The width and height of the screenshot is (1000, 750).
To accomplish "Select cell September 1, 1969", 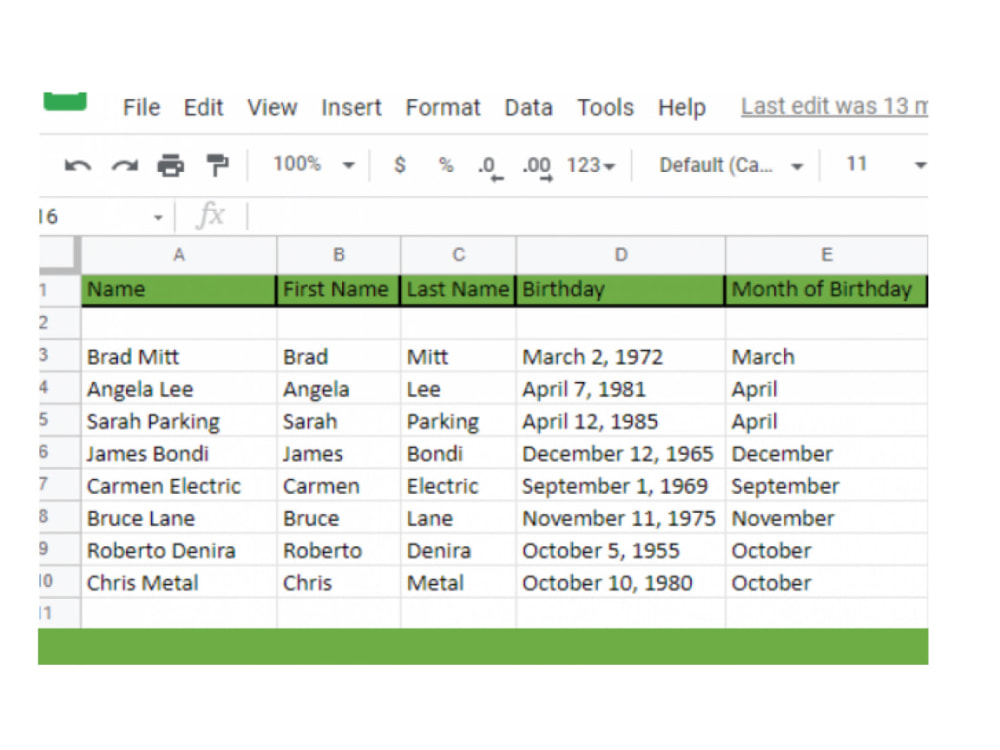I will coord(621,487).
